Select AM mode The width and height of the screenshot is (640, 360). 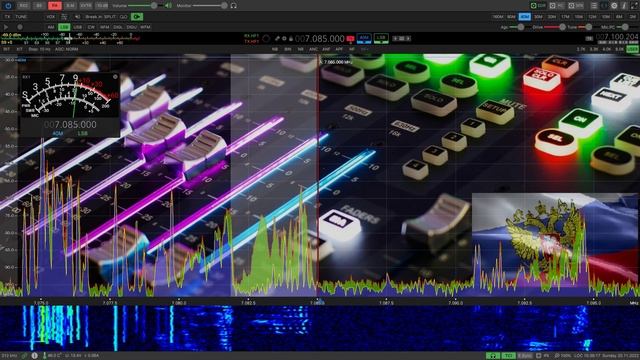51,27
